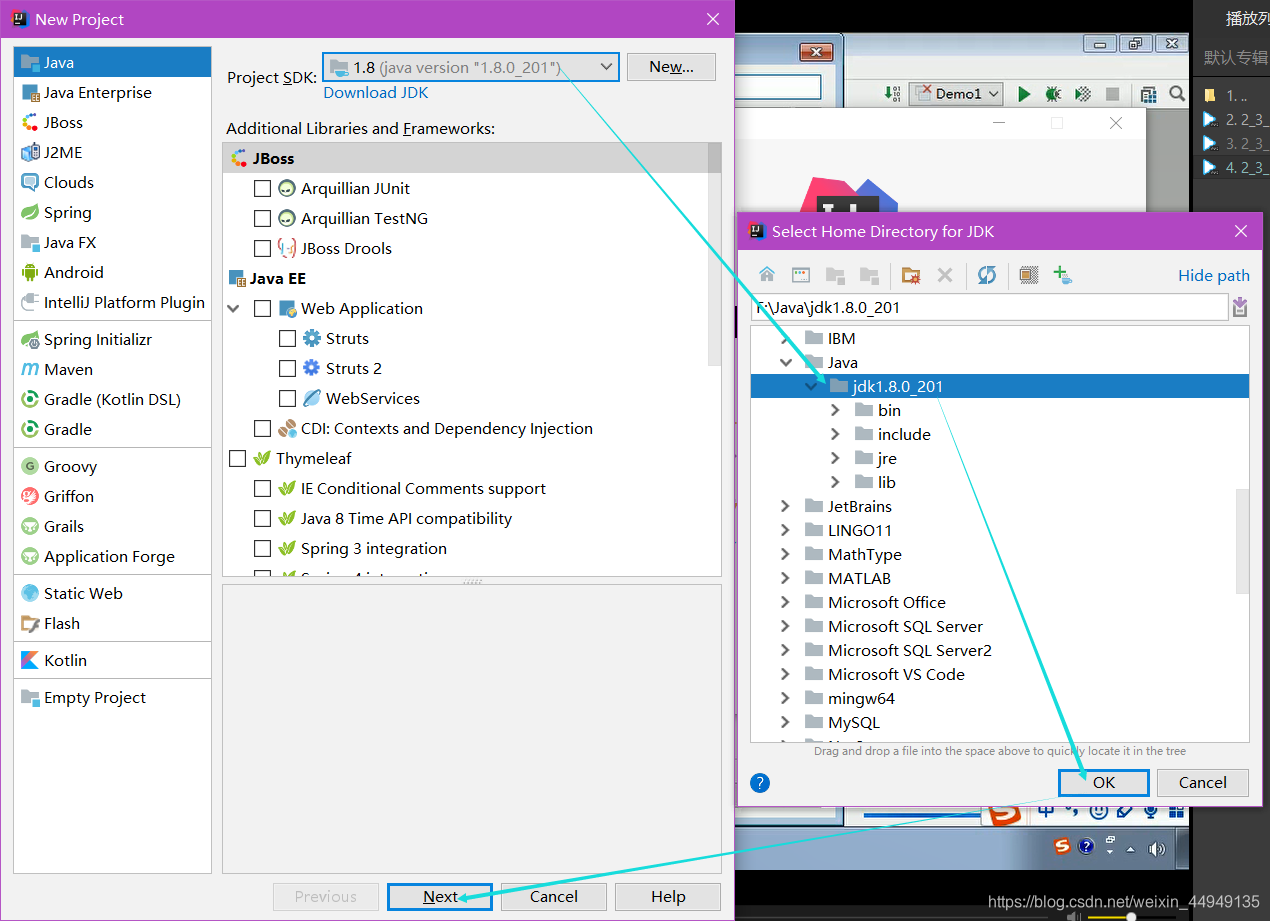The image size is (1270, 921).
Task: Click the Build project arrow icon
Action: 893,94
